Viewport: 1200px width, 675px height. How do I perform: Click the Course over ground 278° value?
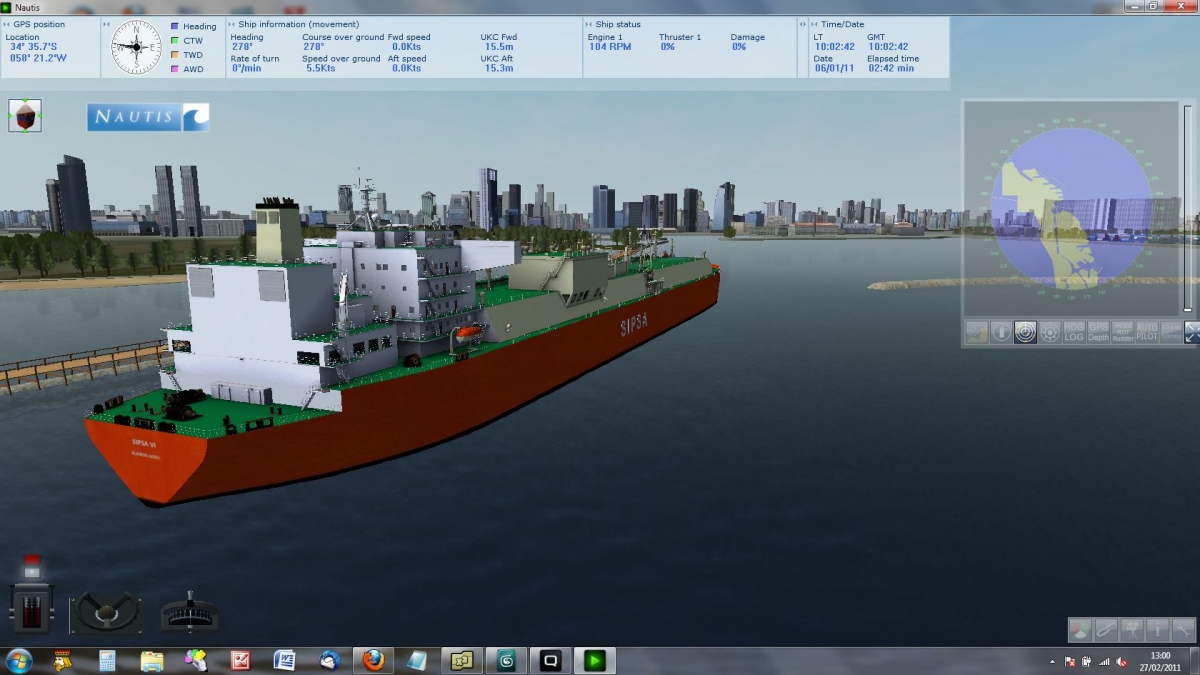314,47
